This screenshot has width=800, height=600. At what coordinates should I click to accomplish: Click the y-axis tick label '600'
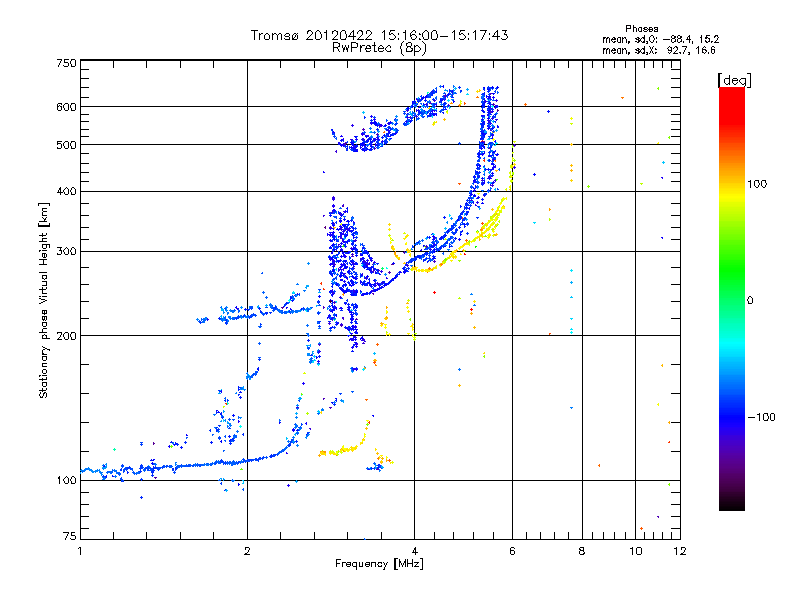tap(66, 107)
